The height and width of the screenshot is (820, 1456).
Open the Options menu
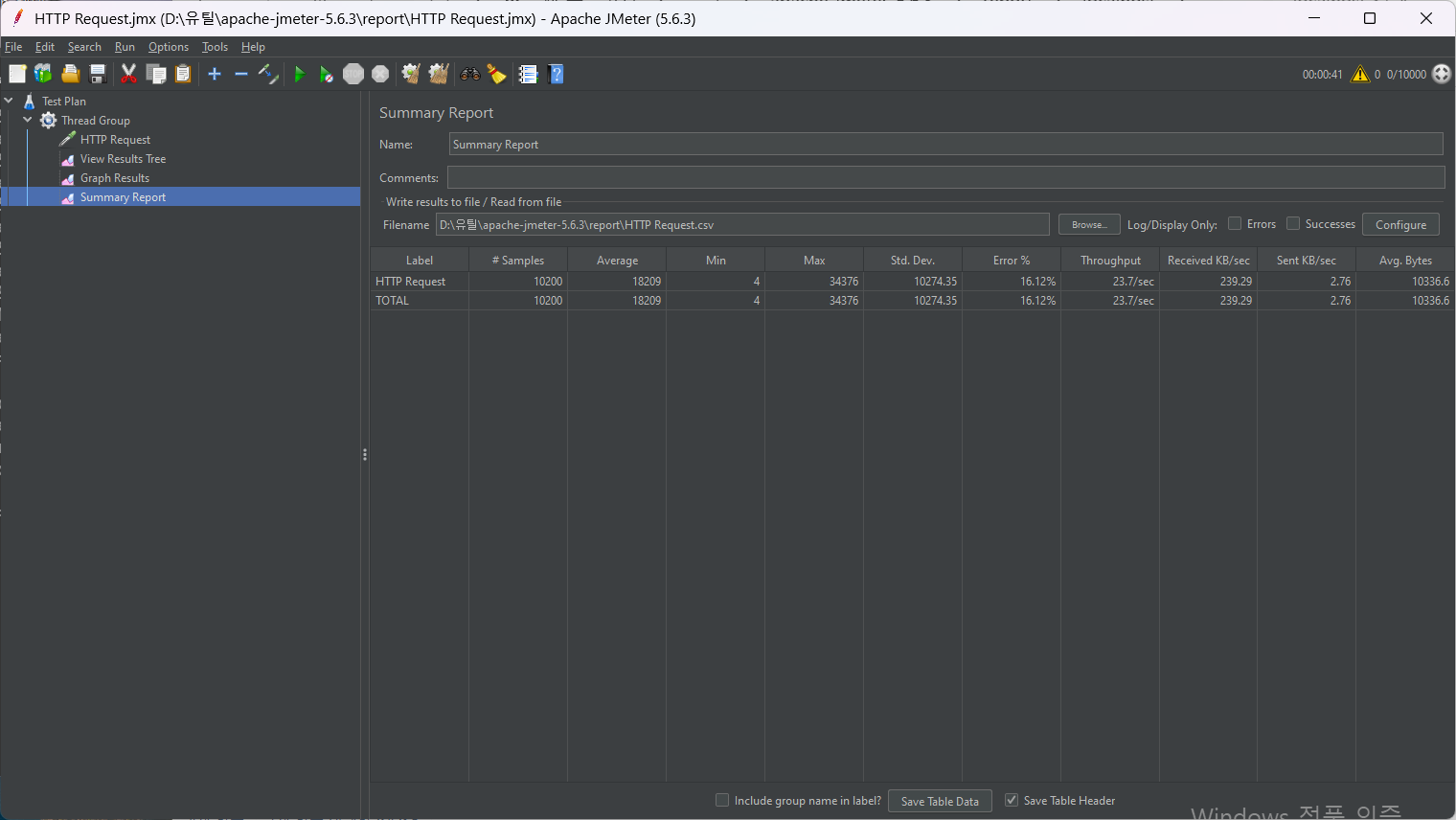click(169, 47)
